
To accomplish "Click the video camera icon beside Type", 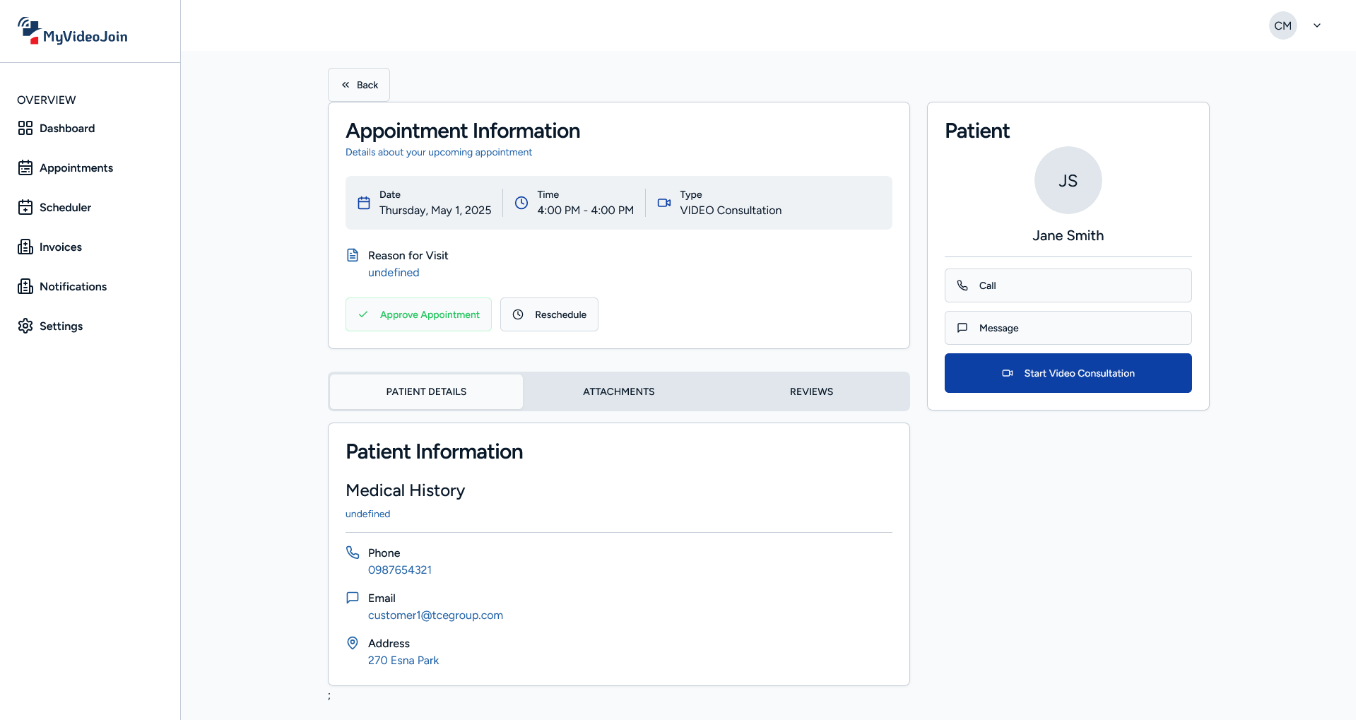I will click(x=664, y=203).
